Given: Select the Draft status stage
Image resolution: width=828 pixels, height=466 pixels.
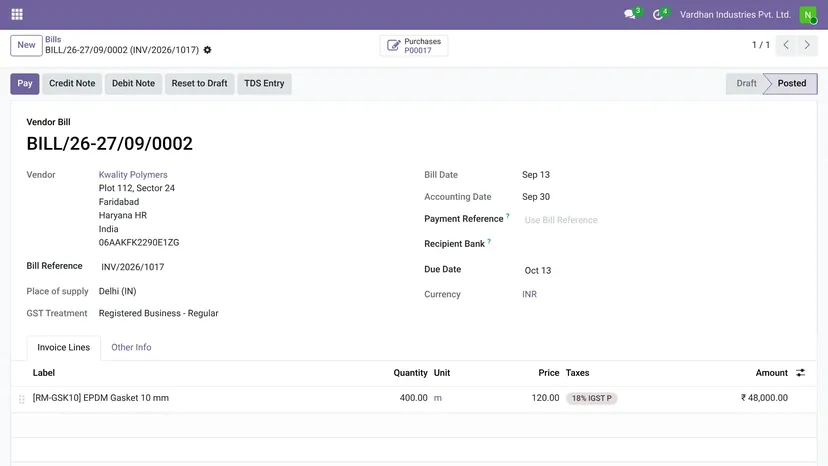Looking at the screenshot, I should [x=746, y=83].
